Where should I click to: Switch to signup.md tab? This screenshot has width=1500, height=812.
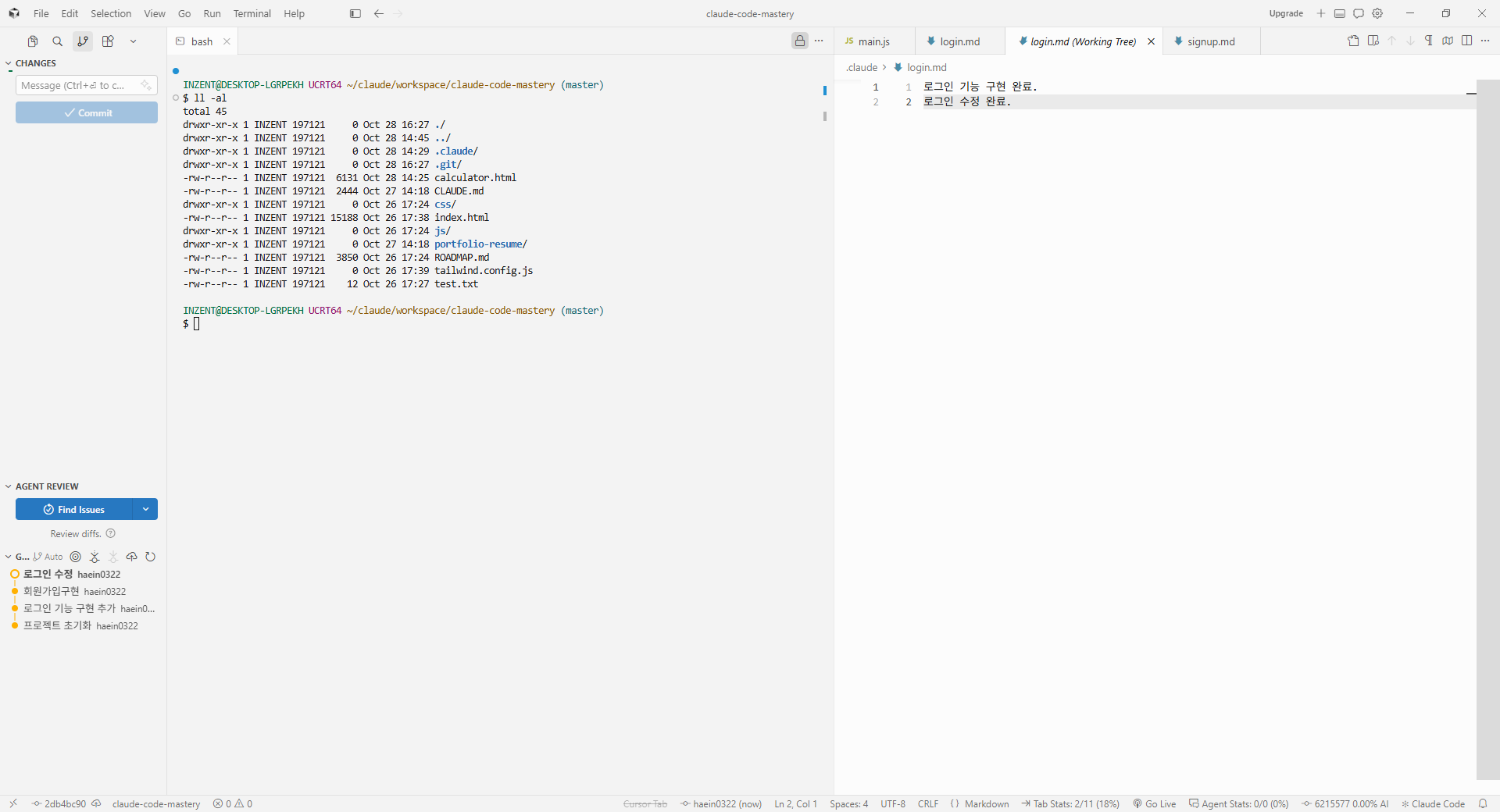pyautogui.click(x=1211, y=41)
